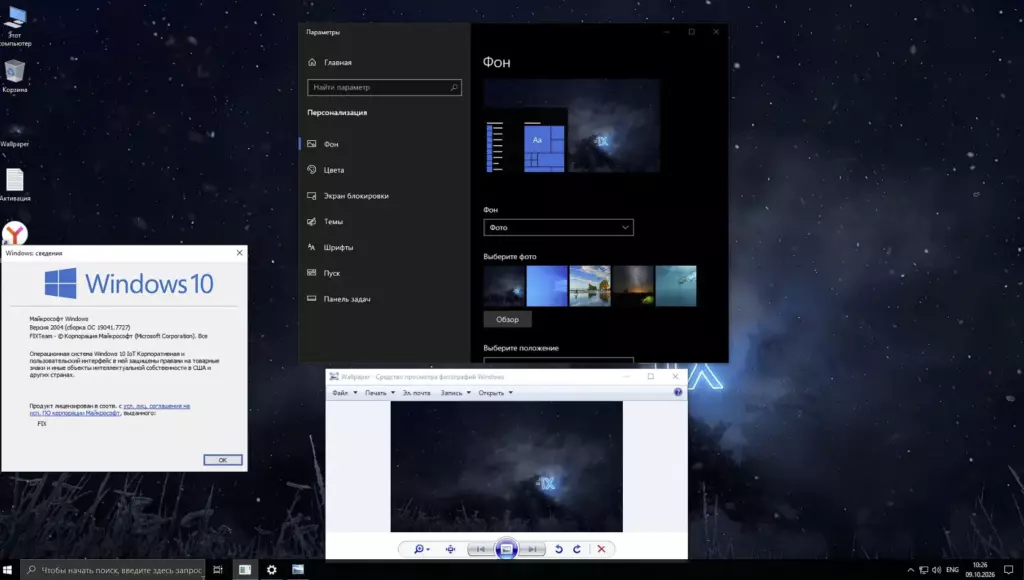Click the search magnifier in Settings search box
This screenshot has width=1024, height=580.
pyautogui.click(x=454, y=88)
